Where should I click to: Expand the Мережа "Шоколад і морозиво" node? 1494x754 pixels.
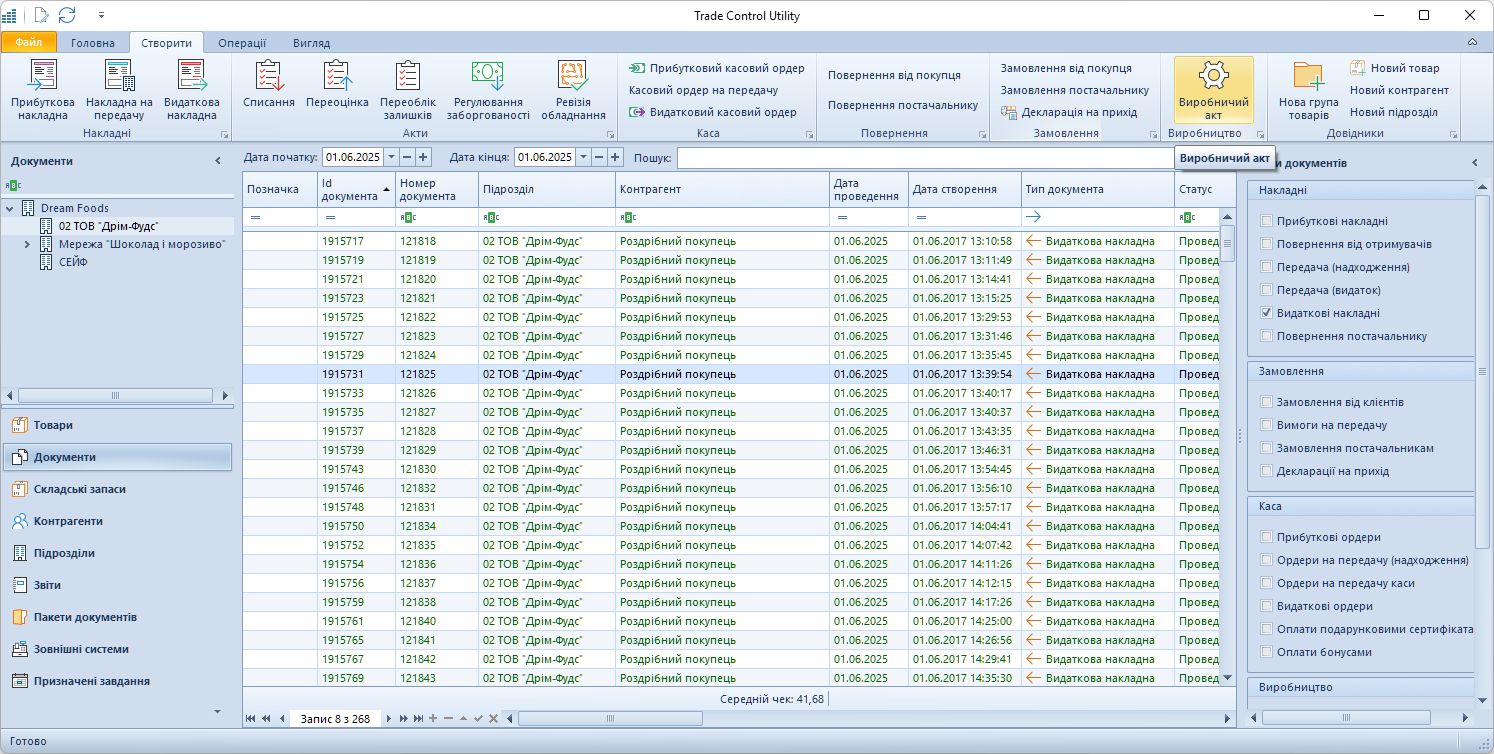click(x=27, y=244)
